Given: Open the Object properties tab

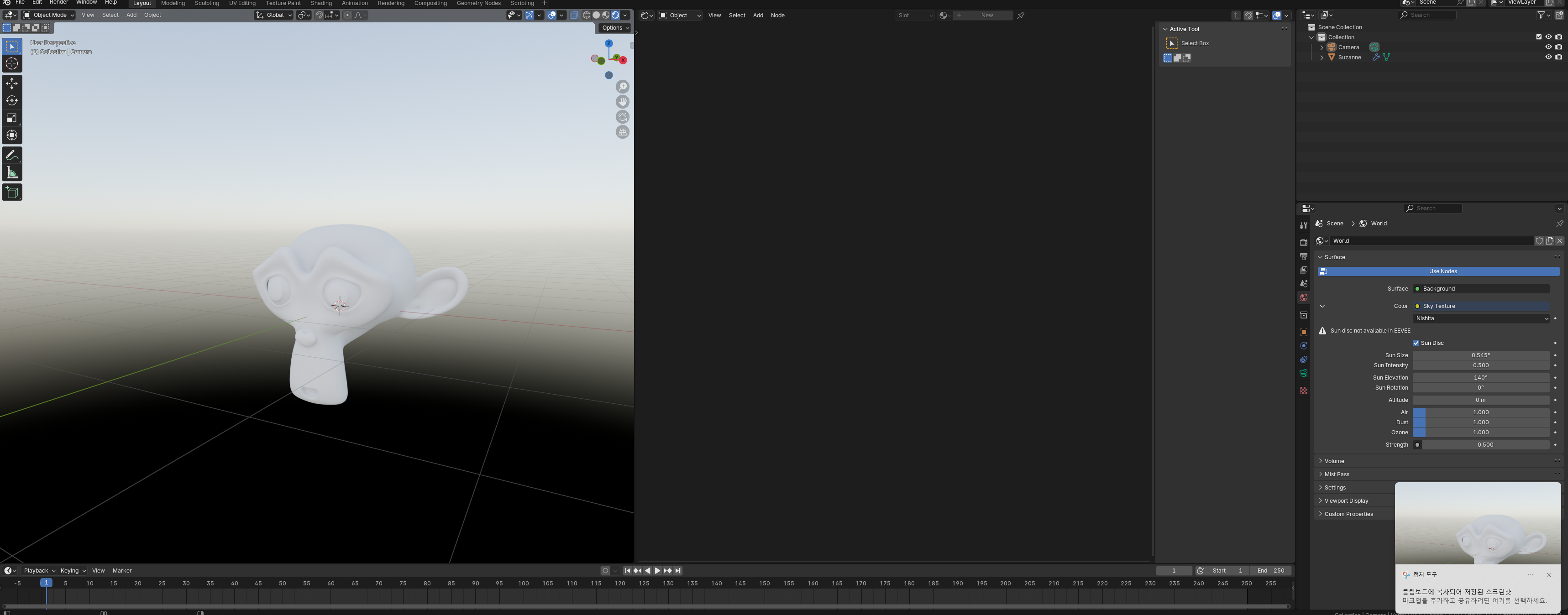Looking at the screenshot, I should [1303, 332].
